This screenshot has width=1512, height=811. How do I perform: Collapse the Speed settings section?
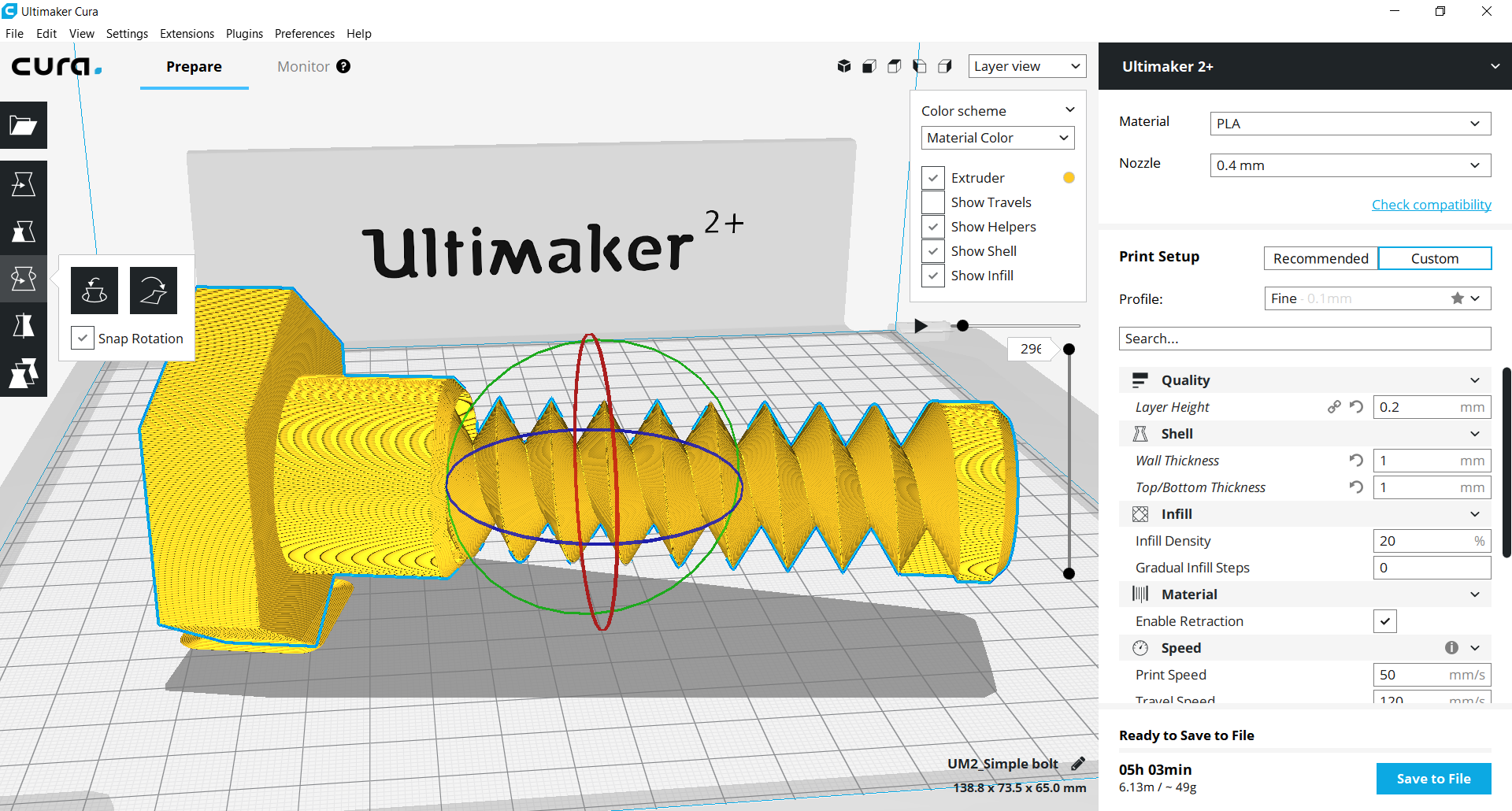1474,648
